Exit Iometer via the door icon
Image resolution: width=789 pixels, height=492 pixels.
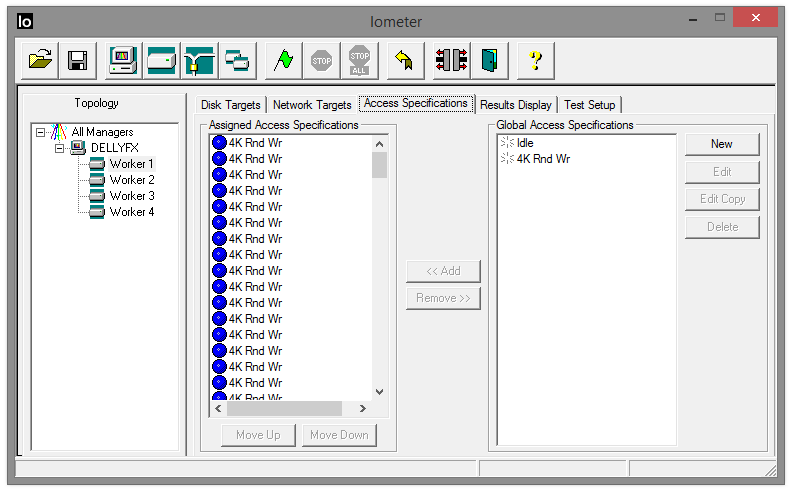[490, 61]
